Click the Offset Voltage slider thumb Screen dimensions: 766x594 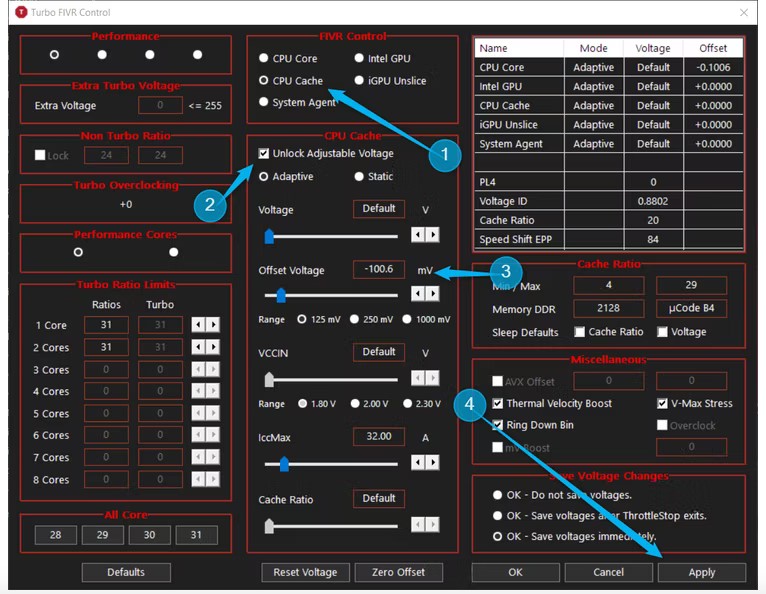pos(281,295)
